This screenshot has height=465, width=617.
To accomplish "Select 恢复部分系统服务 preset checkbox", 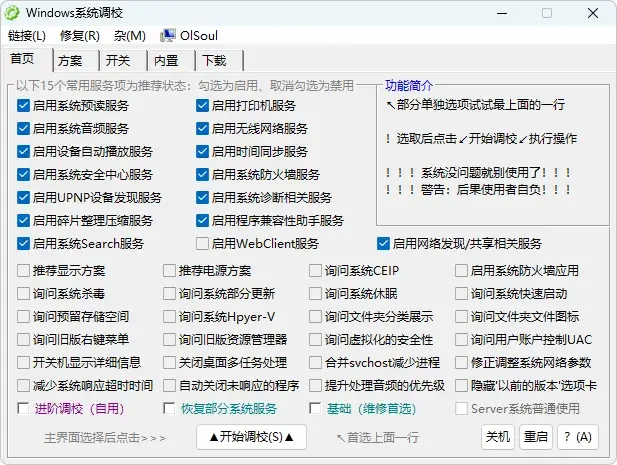I will pos(169,409).
